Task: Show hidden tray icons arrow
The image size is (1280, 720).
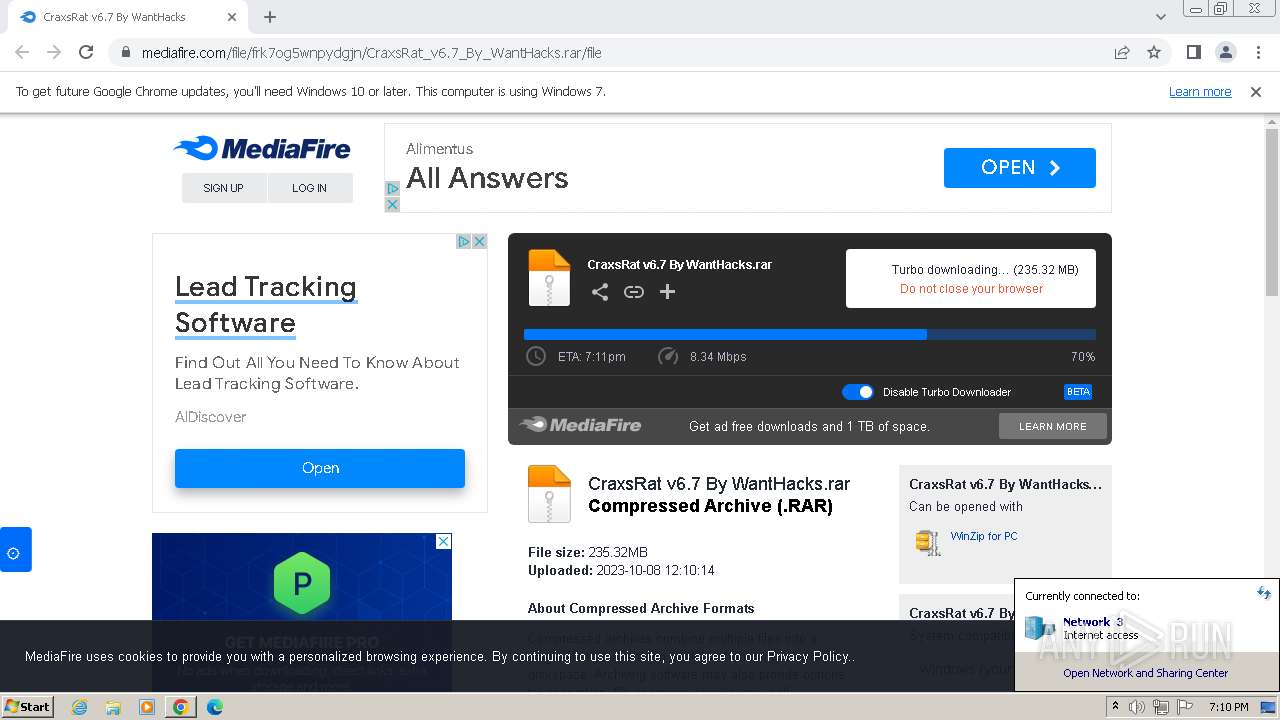Action: coord(1116,707)
